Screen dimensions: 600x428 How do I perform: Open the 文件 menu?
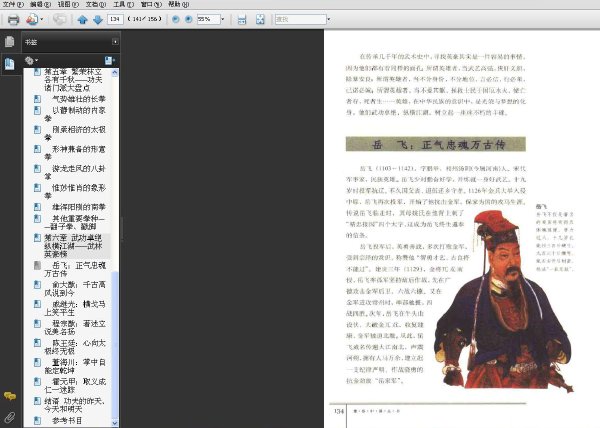click(13, 4)
